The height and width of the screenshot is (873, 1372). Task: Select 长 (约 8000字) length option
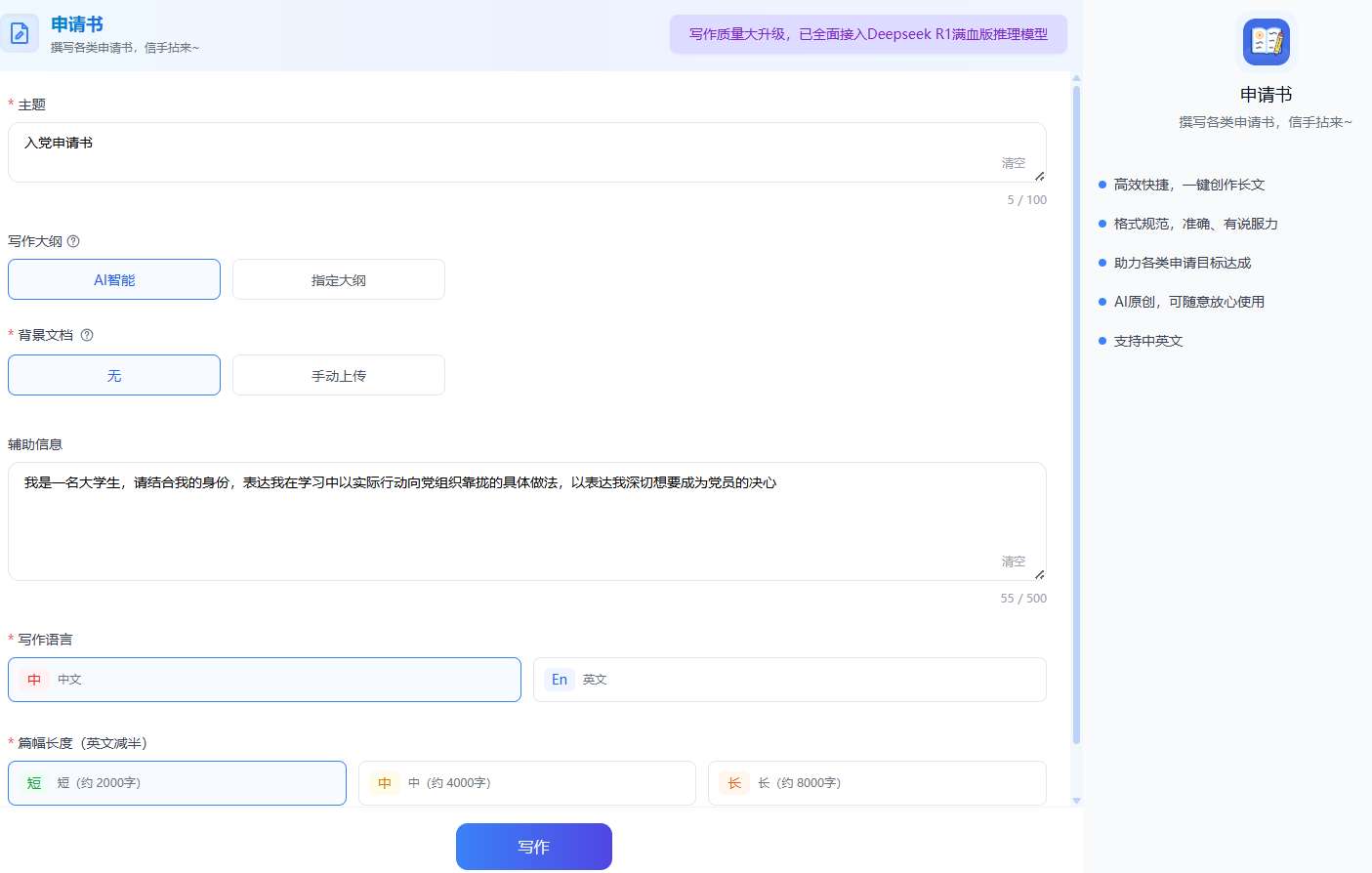point(877,783)
